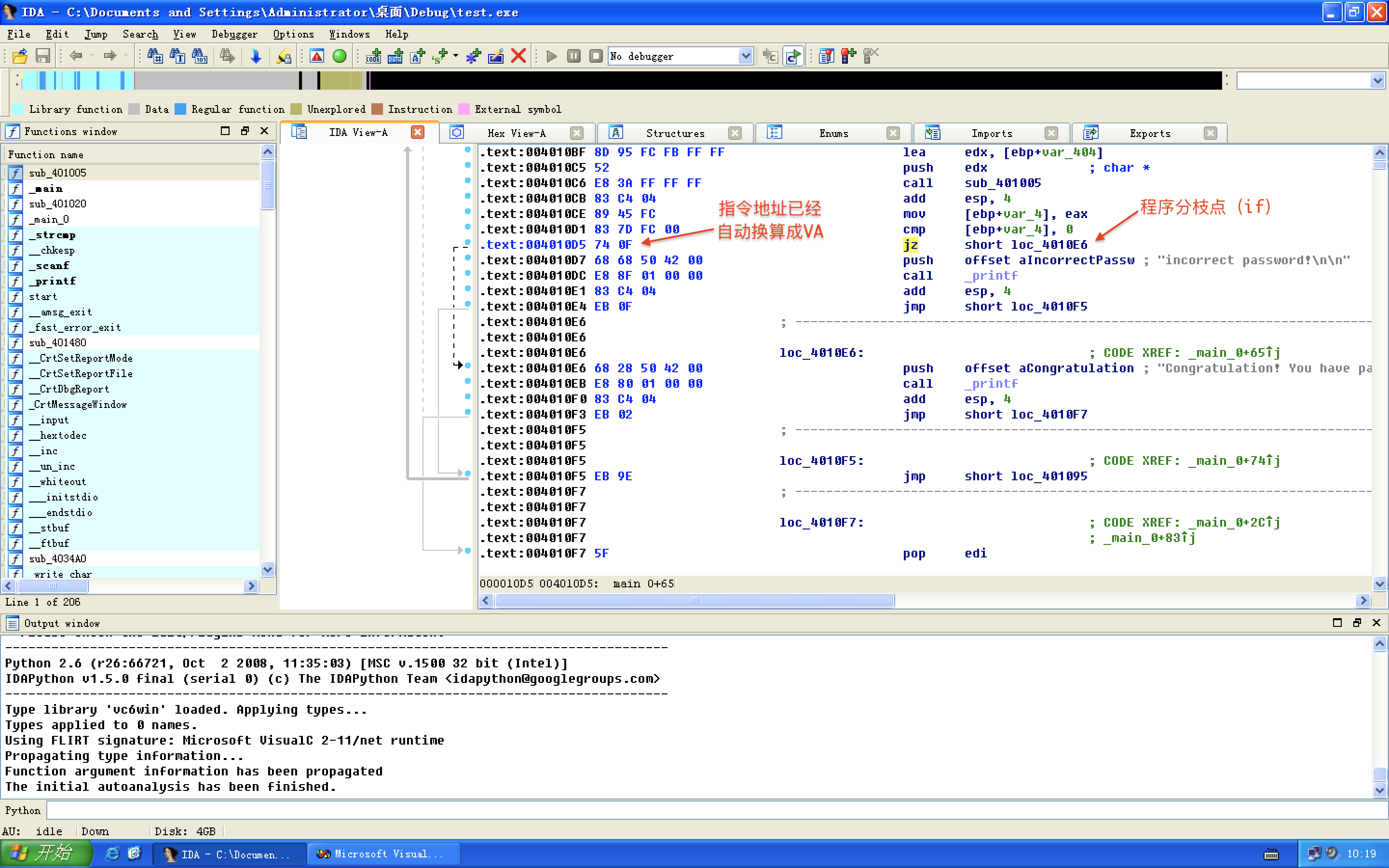1389x868 pixels.
Task: Click the Terminate process stop button
Action: tap(596, 55)
